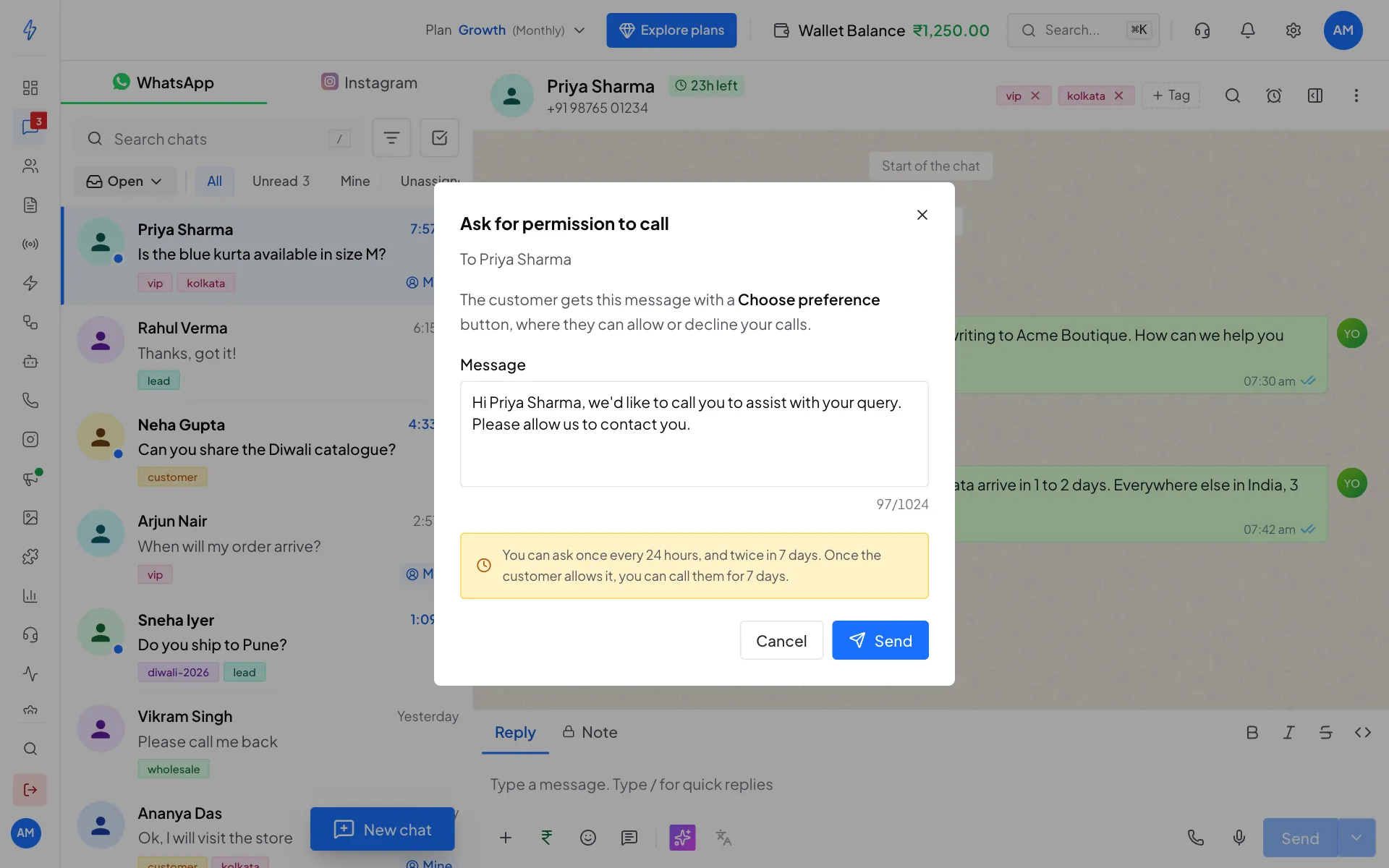Toggle the side panel layout icon
The height and width of the screenshot is (868, 1389).
[x=1315, y=95]
